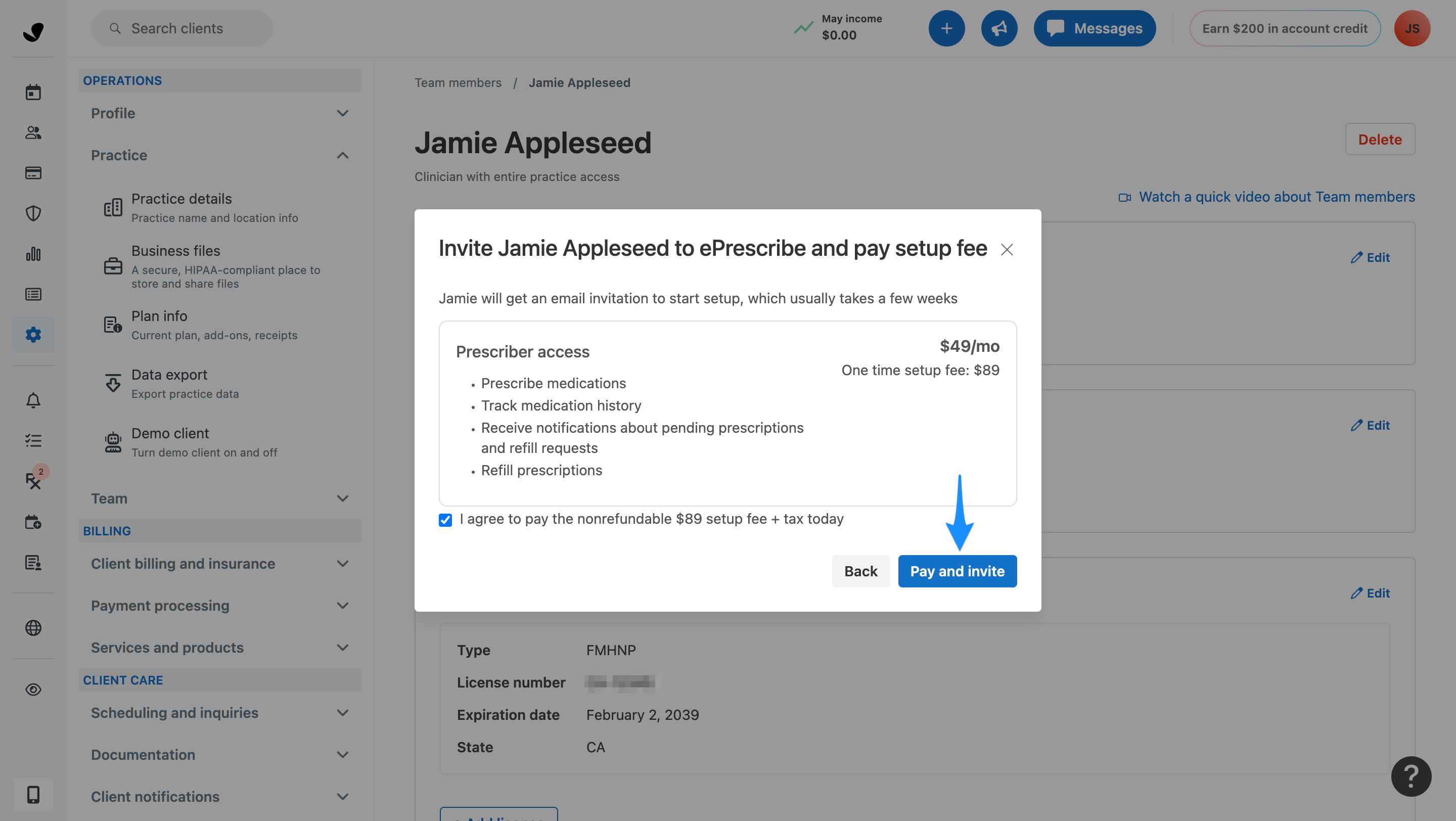The height and width of the screenshot is (821, 1456).
Task: Click the Data export download icon
Action: [x=113, y=383]
